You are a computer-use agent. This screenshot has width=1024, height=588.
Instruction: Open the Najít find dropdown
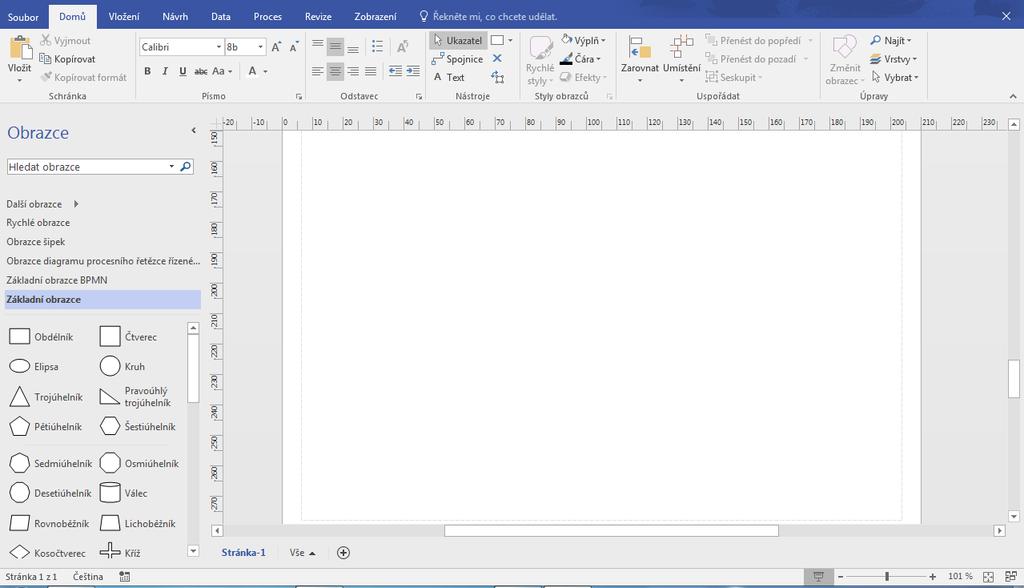pyautogui.click(x=891, y=40)
